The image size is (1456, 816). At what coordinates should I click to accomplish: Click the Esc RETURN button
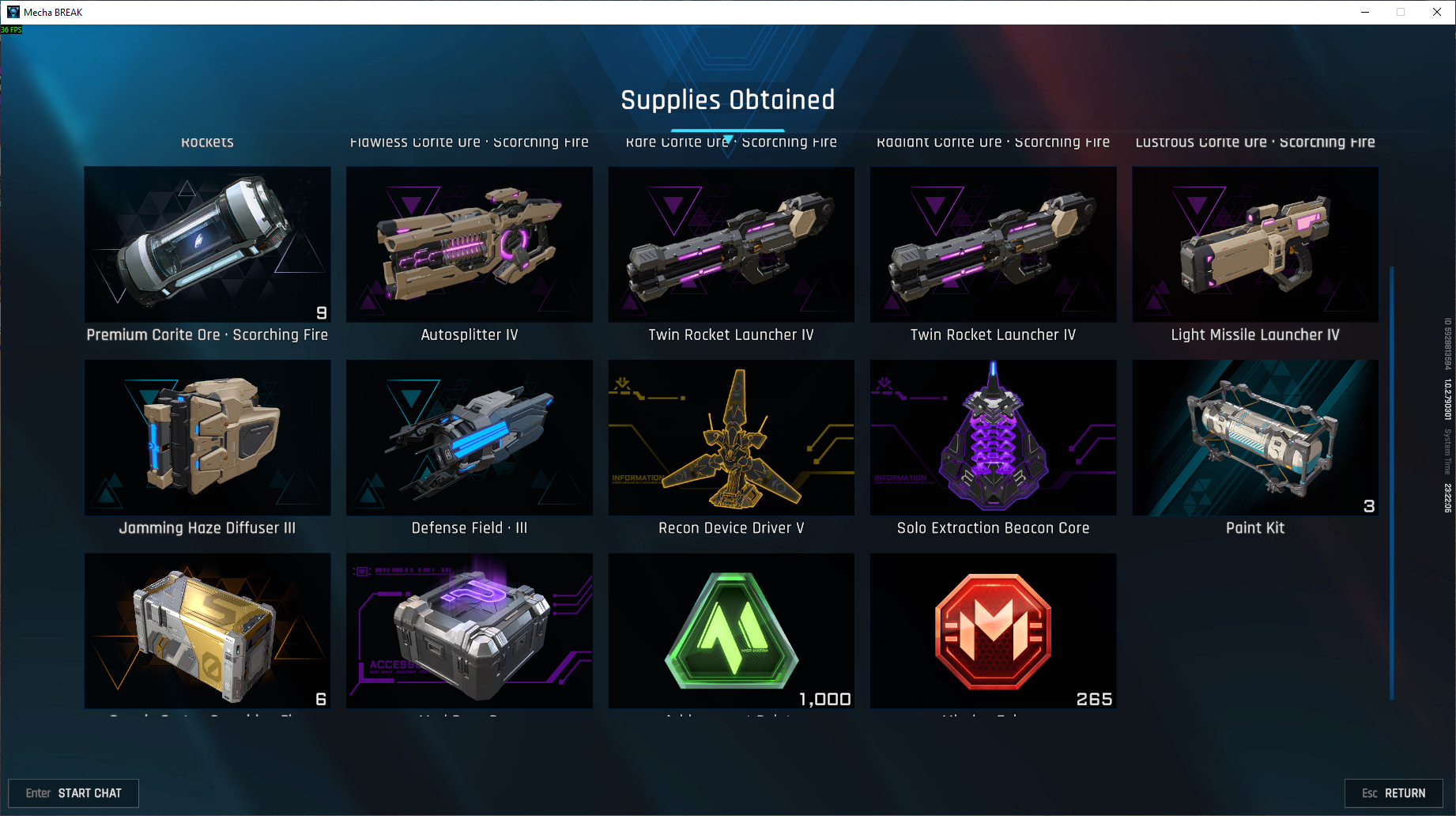click(1394, 793)
